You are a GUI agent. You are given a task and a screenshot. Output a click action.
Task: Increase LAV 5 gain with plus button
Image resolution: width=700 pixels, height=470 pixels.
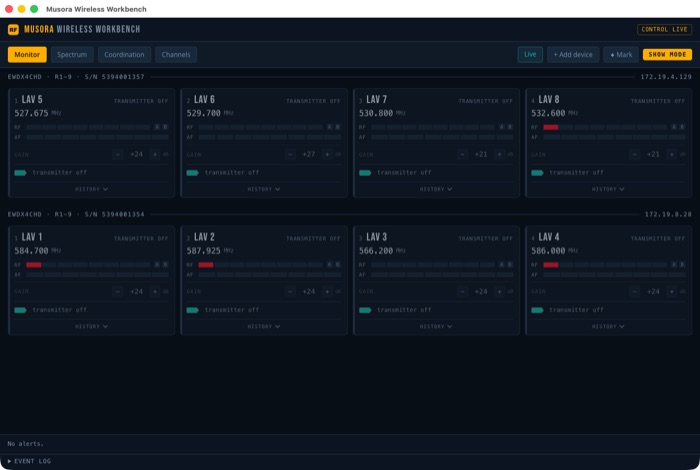(x=155, y=154)
